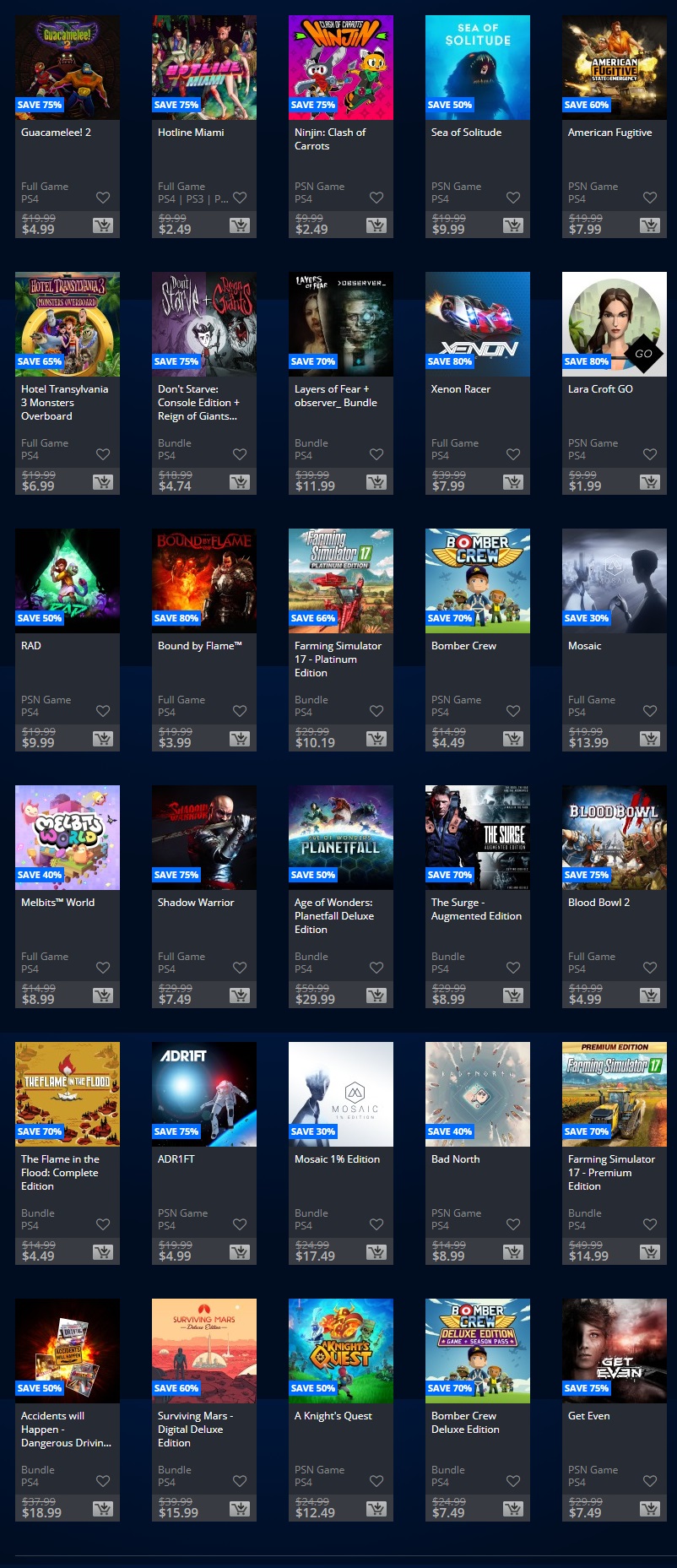The height and width of the screenshot is (1568, 677).
Task: Open the RAD game cover thumbnail
Action: [68, 581]
